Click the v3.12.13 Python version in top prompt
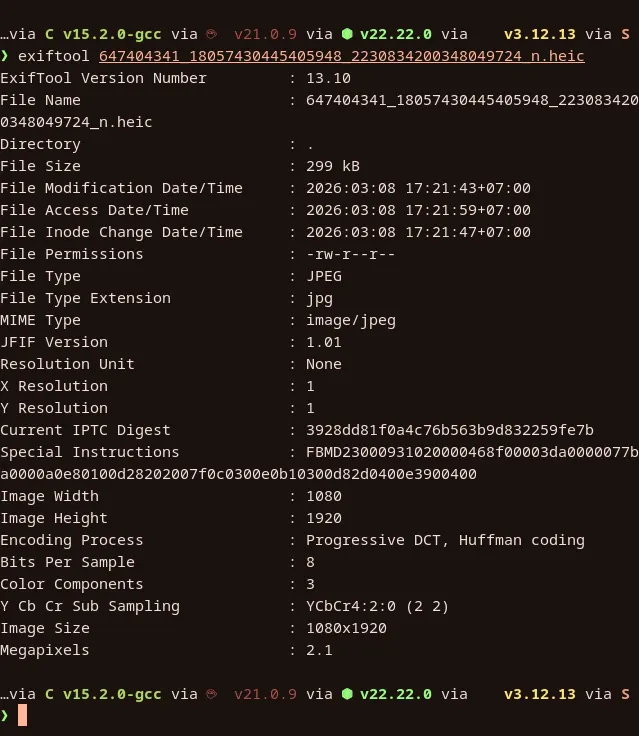This screenshot has width=639, height=736. [x=539, y=34]
